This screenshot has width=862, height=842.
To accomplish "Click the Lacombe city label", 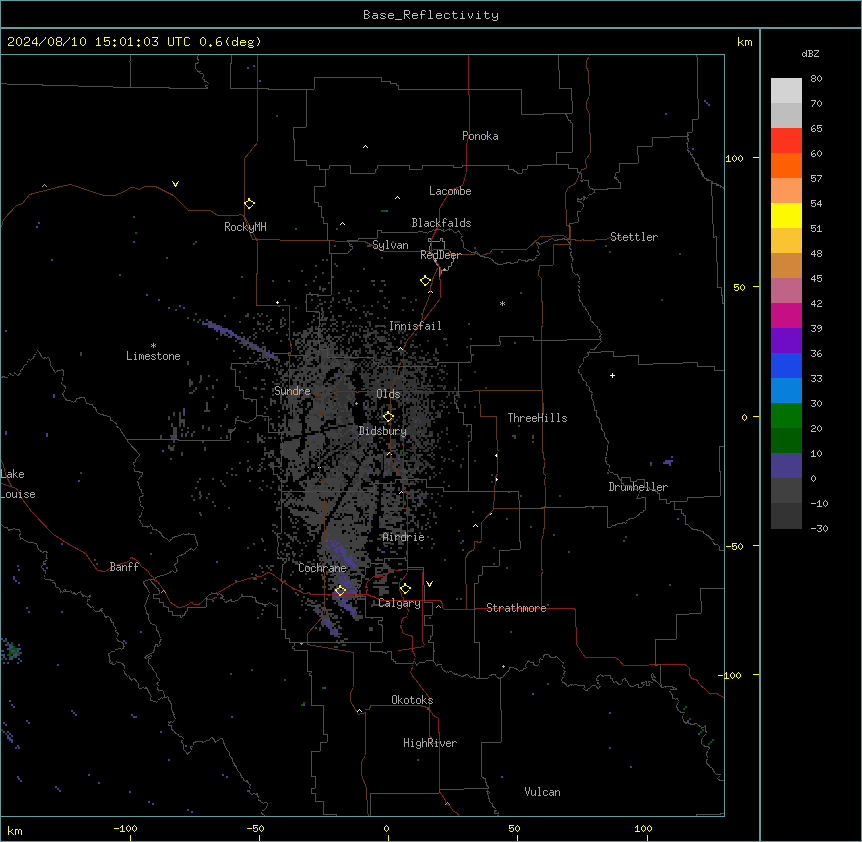I will tap(450, 191).
